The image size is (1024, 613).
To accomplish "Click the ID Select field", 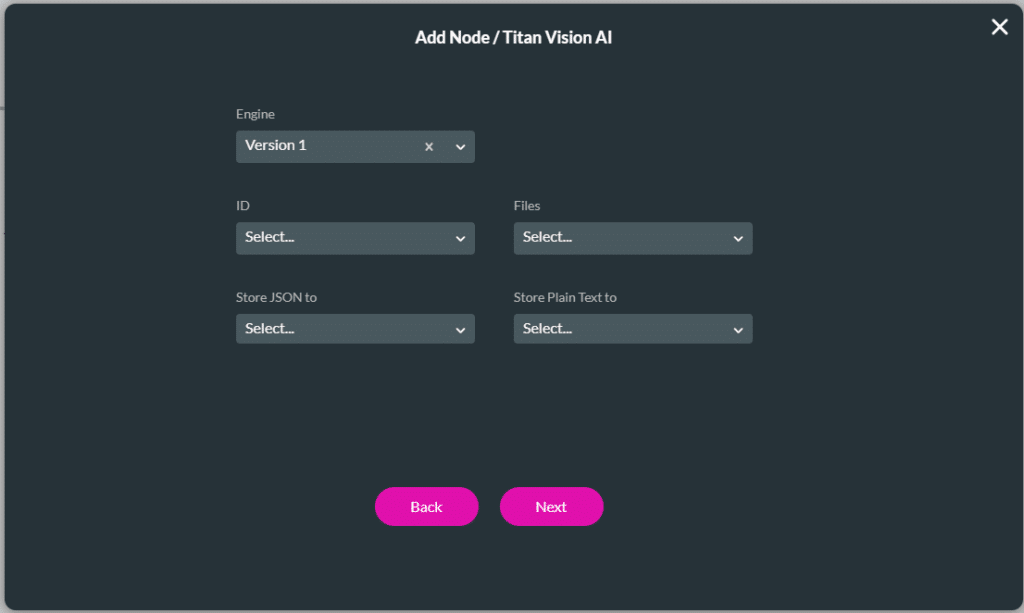I will coord(340,238).
